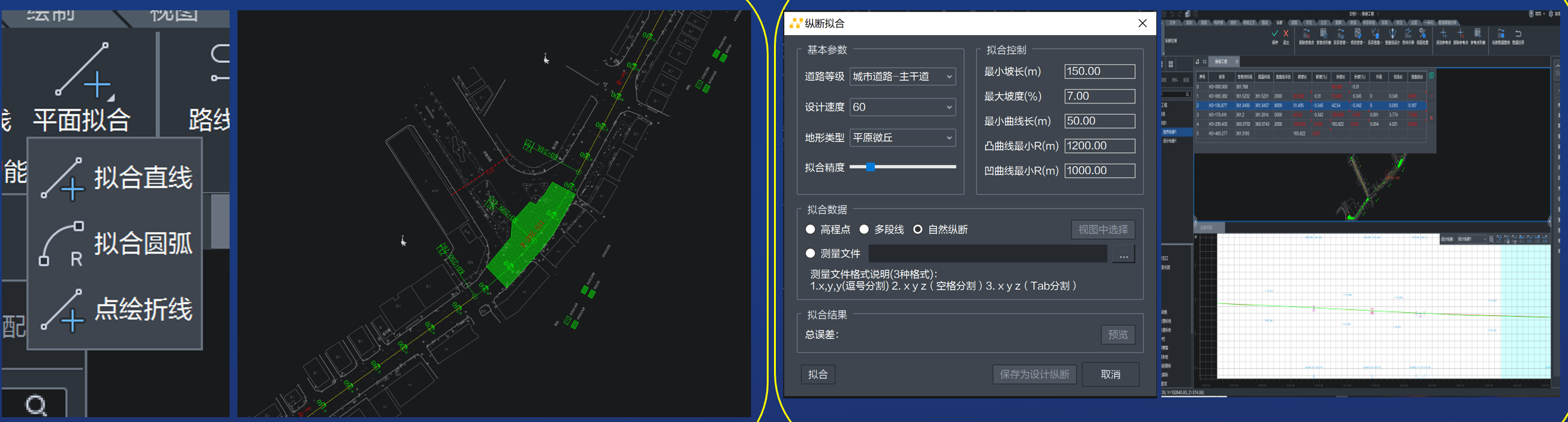Click the 点绘折线 line icon
The width and height of the screenshot is (1568, 422).
[x=62, y=310]
